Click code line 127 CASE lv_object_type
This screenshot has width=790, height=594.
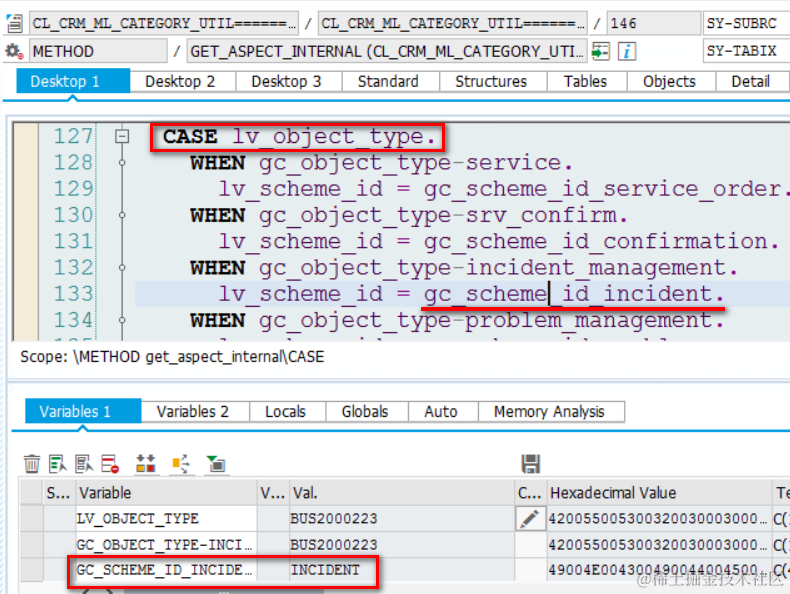click(299, 136)
